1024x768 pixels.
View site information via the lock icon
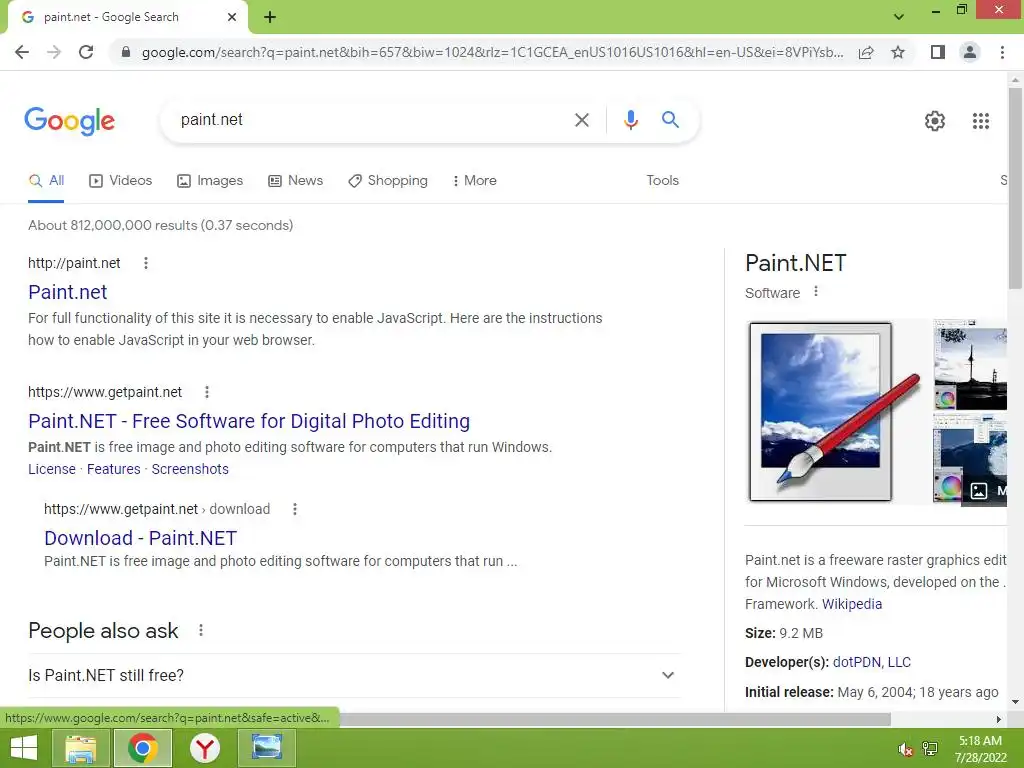pos(126,52)
